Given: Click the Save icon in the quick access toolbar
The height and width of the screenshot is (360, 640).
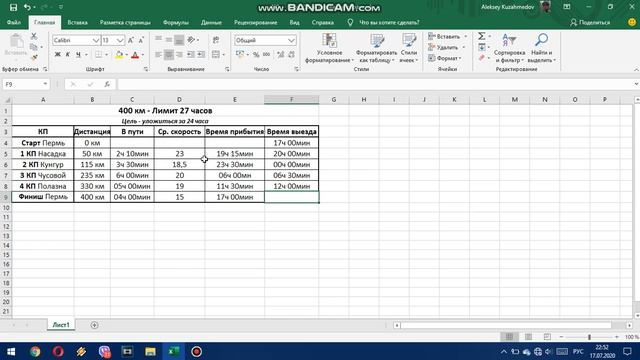Looking at the screenshot, I should point(13,7).
